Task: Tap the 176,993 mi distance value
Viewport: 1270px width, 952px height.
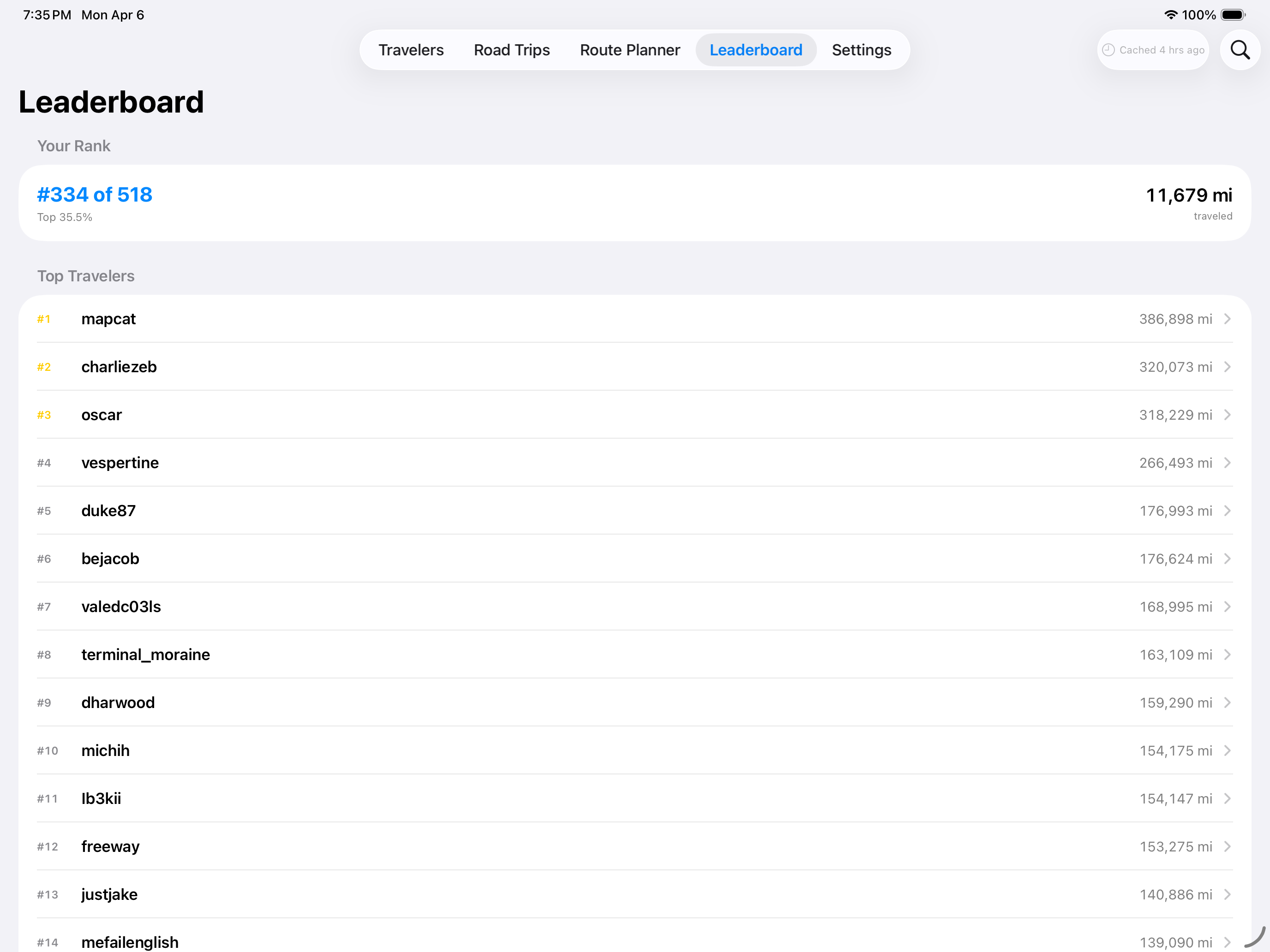Action: pyautogui.click(x=1176, y=511)
